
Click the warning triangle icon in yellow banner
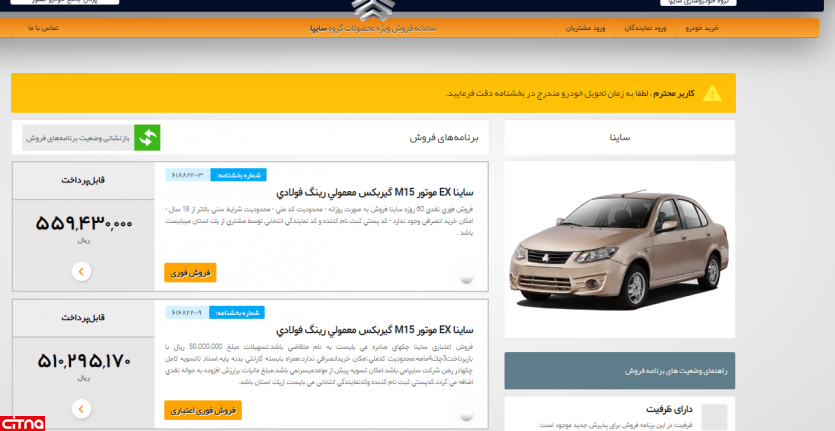tap(711, 93)
